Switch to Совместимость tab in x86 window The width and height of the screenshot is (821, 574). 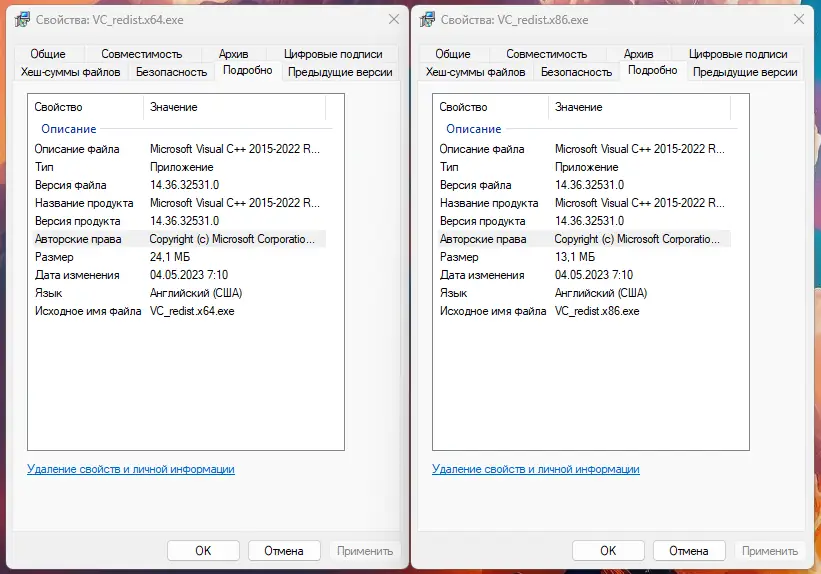pos(547,54)
